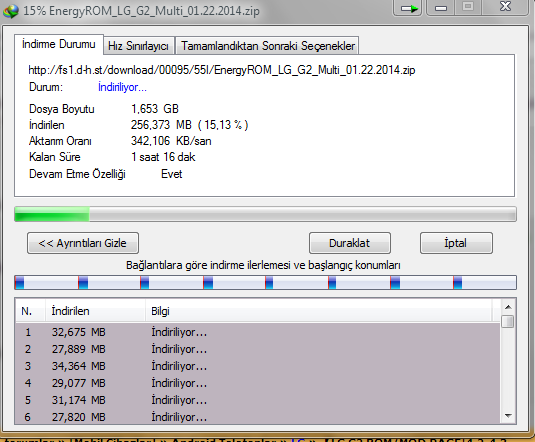Click the IDM globe icon in title bar
The width and height of the screenshot is (535, 442).
coord(10,11)
